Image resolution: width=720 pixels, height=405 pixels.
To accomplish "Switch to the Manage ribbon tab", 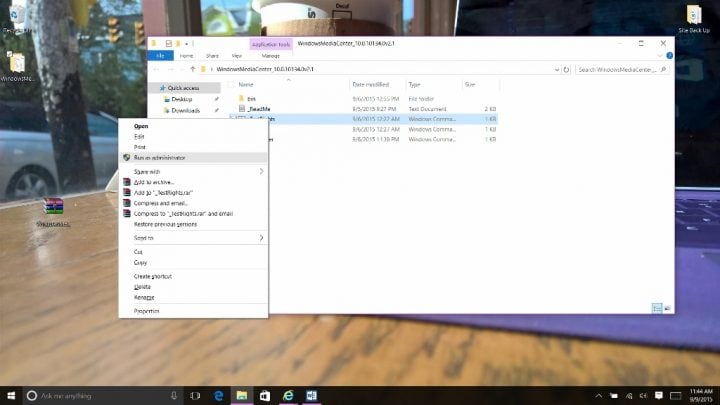I will click(x=270, y=56).
